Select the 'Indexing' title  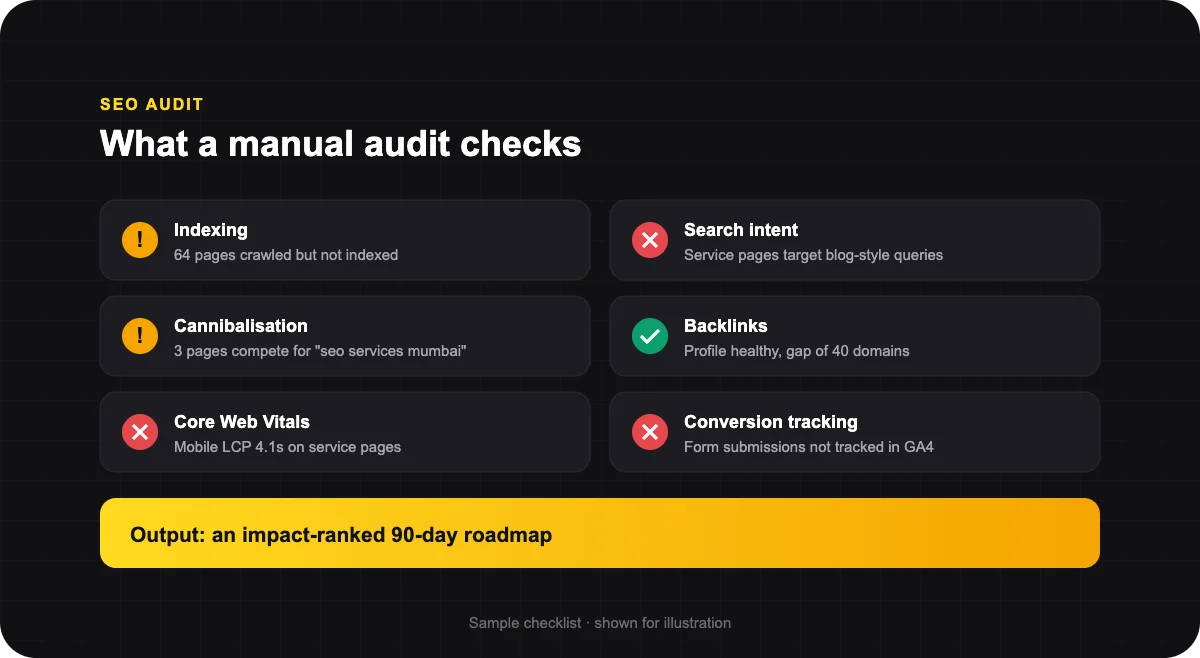tap(211, 230)
